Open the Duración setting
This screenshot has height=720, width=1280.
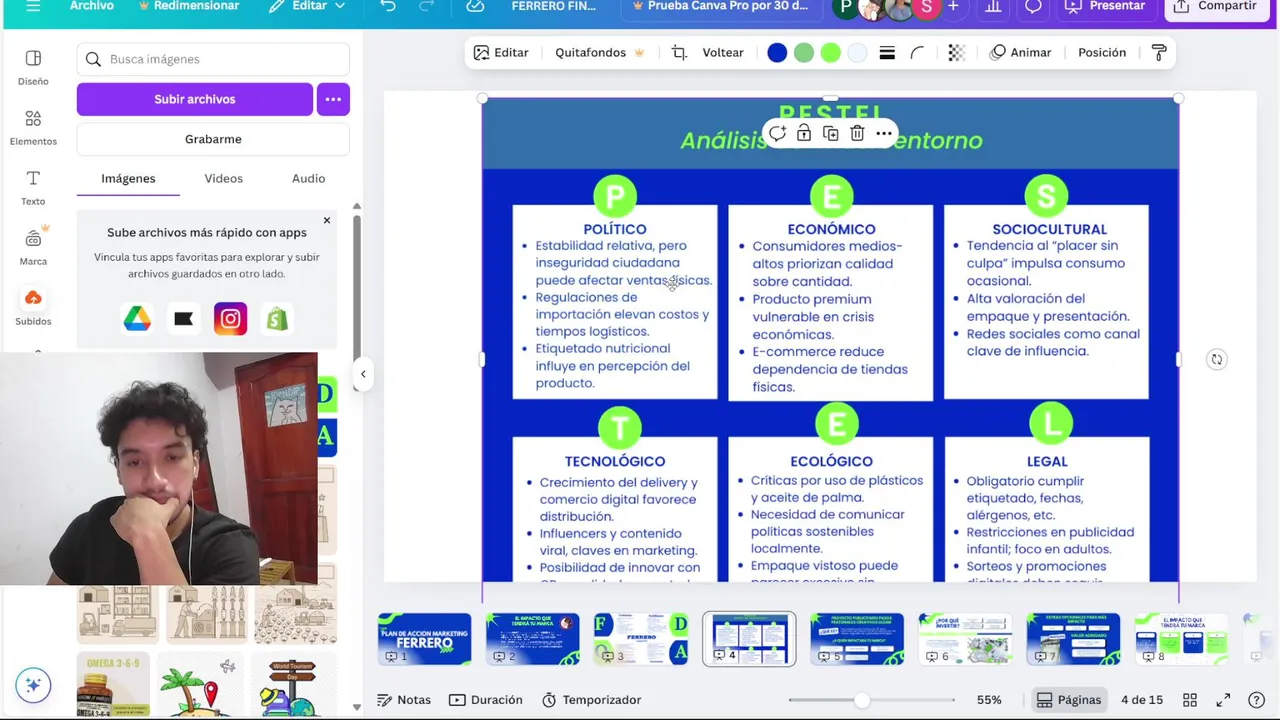tap(486, 700)
